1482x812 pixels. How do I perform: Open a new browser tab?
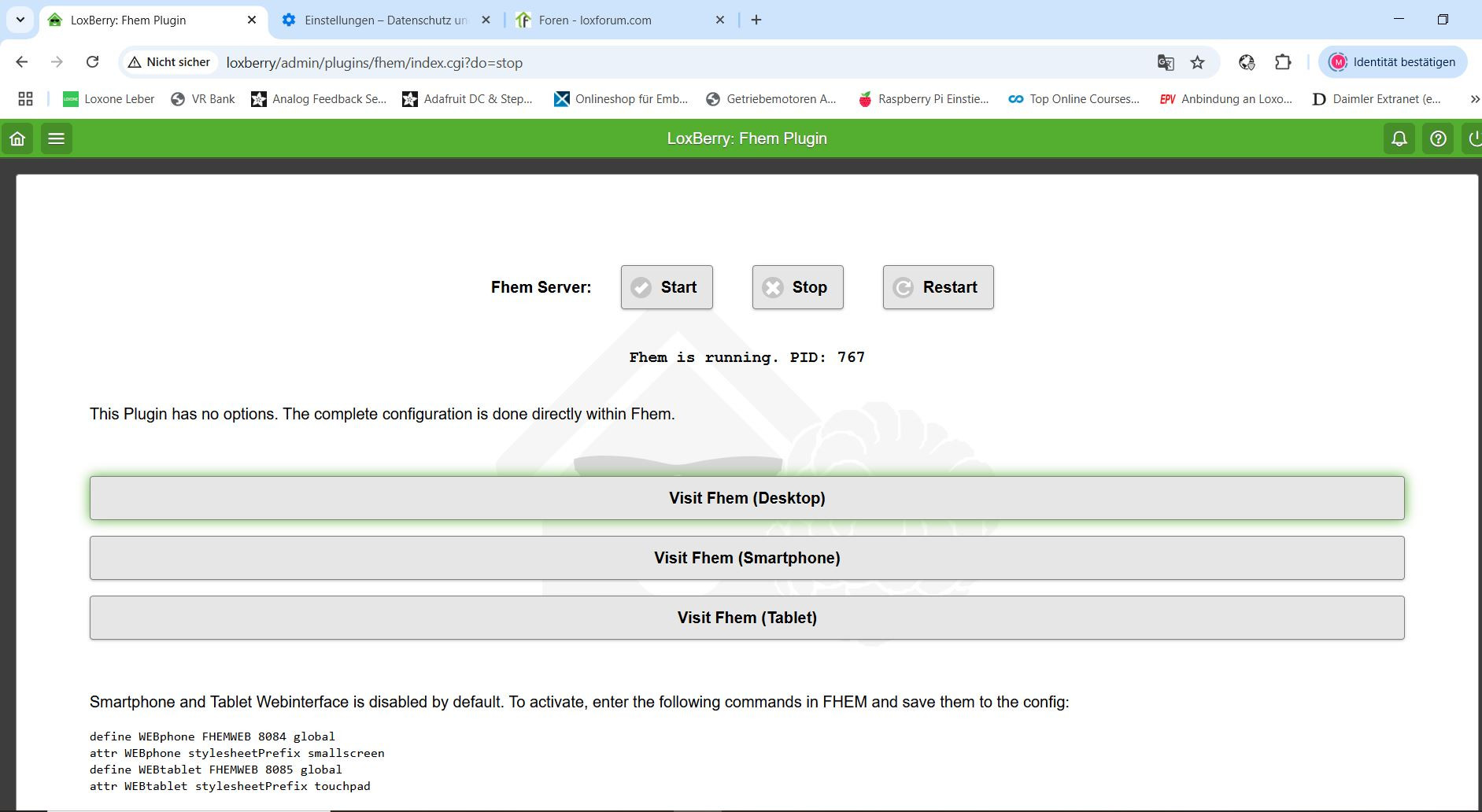click(756, 20)
